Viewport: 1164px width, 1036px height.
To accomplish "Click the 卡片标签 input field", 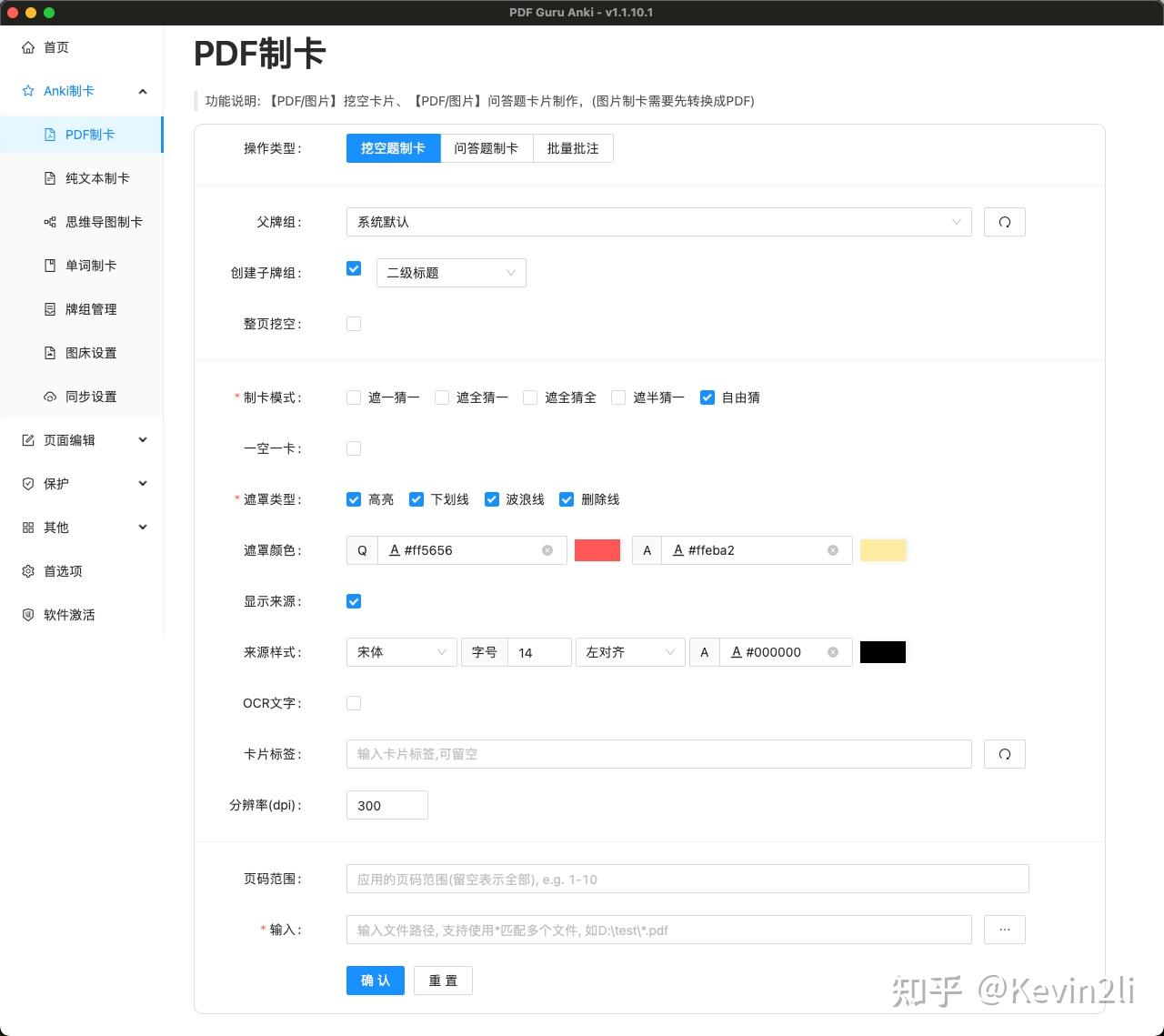I will coord(659,754).
